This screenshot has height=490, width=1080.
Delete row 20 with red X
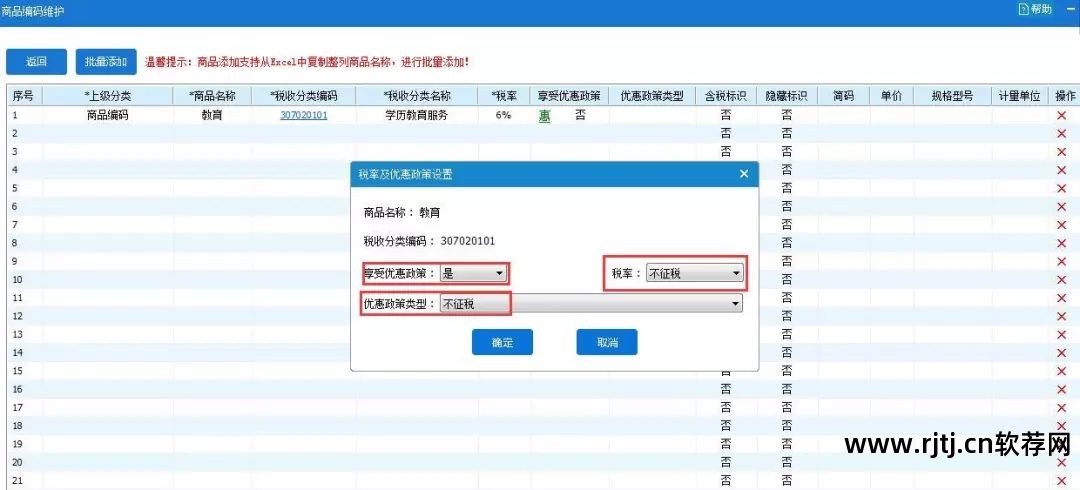[1061, 462]
